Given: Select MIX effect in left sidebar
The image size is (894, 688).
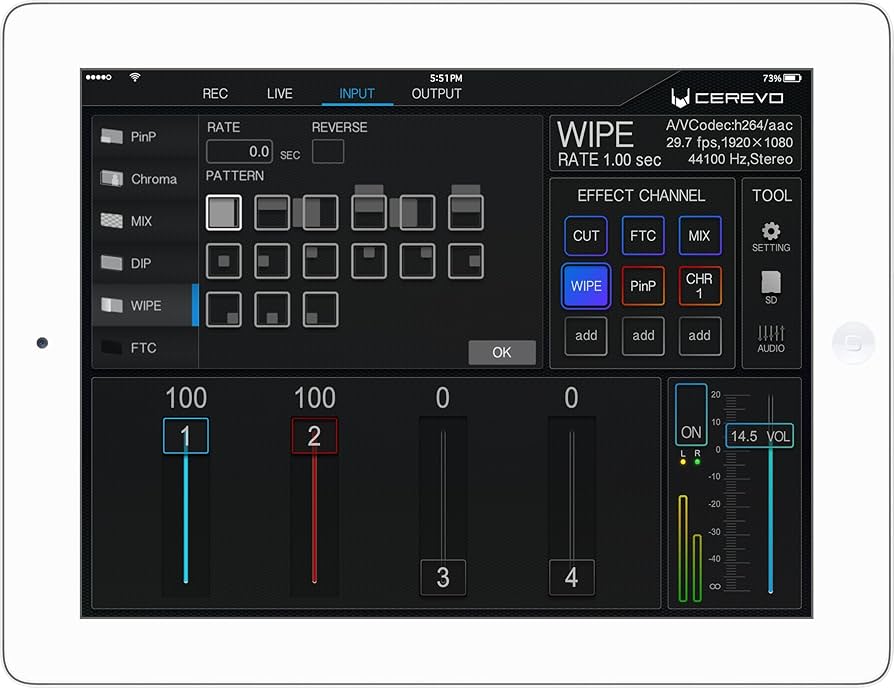Looking at the screenshot, I should tap(144, 221).
